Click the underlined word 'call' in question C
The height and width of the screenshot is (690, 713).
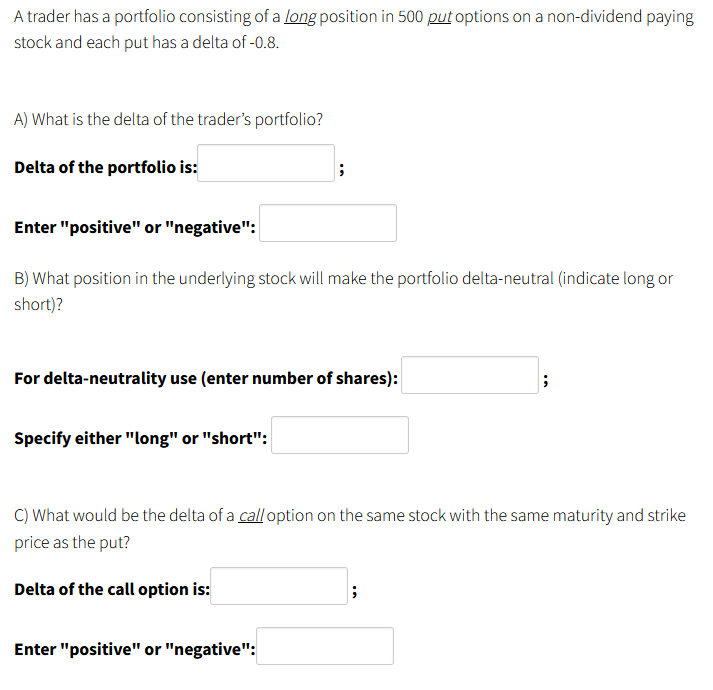coord(251,516)
